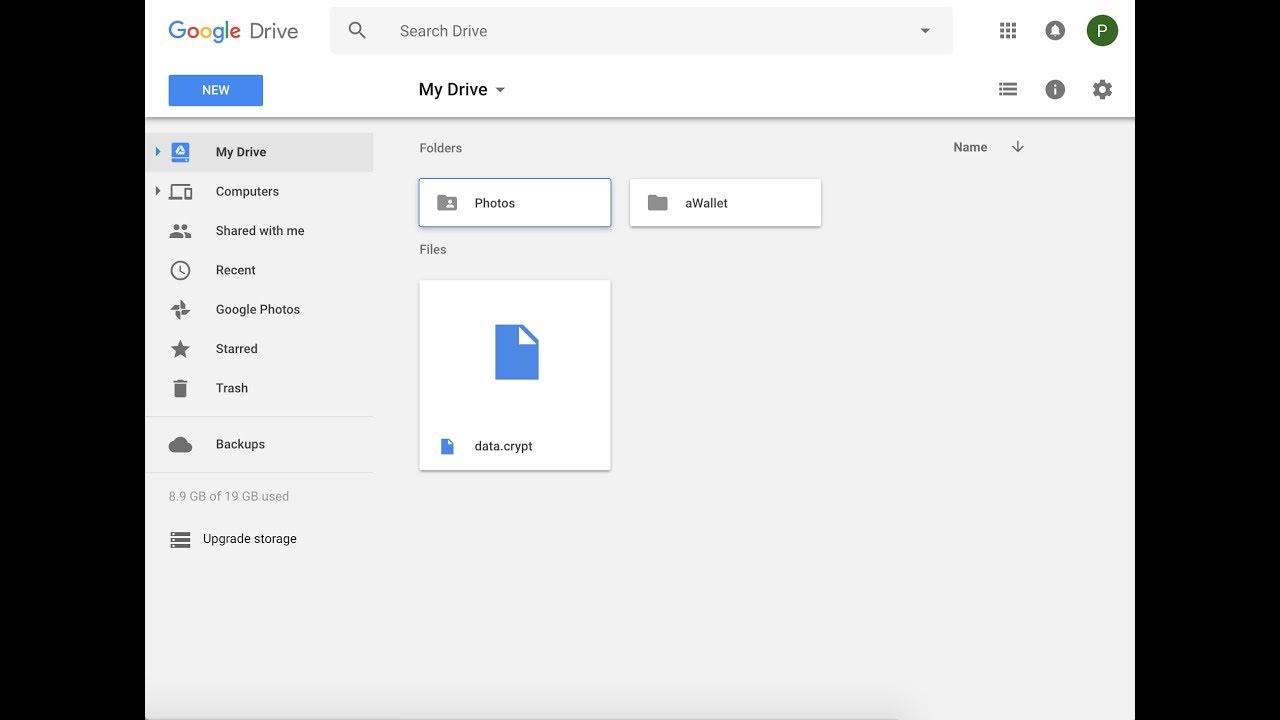The height and width of the screenshot is (720, 1280).
Task: Select the aWallet folder
Action: (x=725, y=203)
